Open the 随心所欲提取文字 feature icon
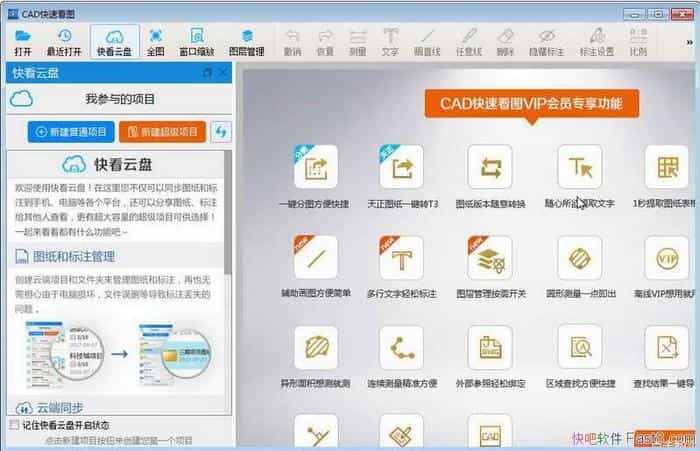The height and width of the screenshot is (451, 700). pos(580,167)
